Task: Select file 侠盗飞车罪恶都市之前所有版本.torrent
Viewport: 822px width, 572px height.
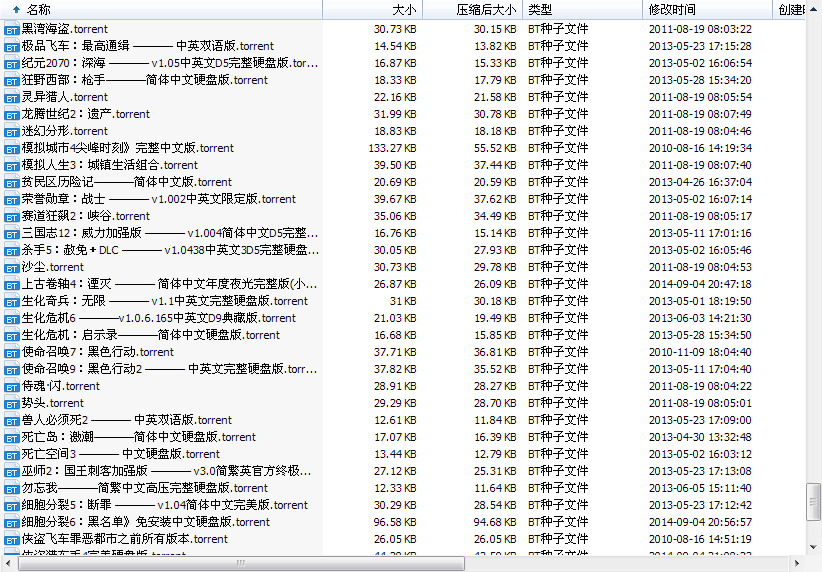Action: pyautogui.click(x=124, y=539)
